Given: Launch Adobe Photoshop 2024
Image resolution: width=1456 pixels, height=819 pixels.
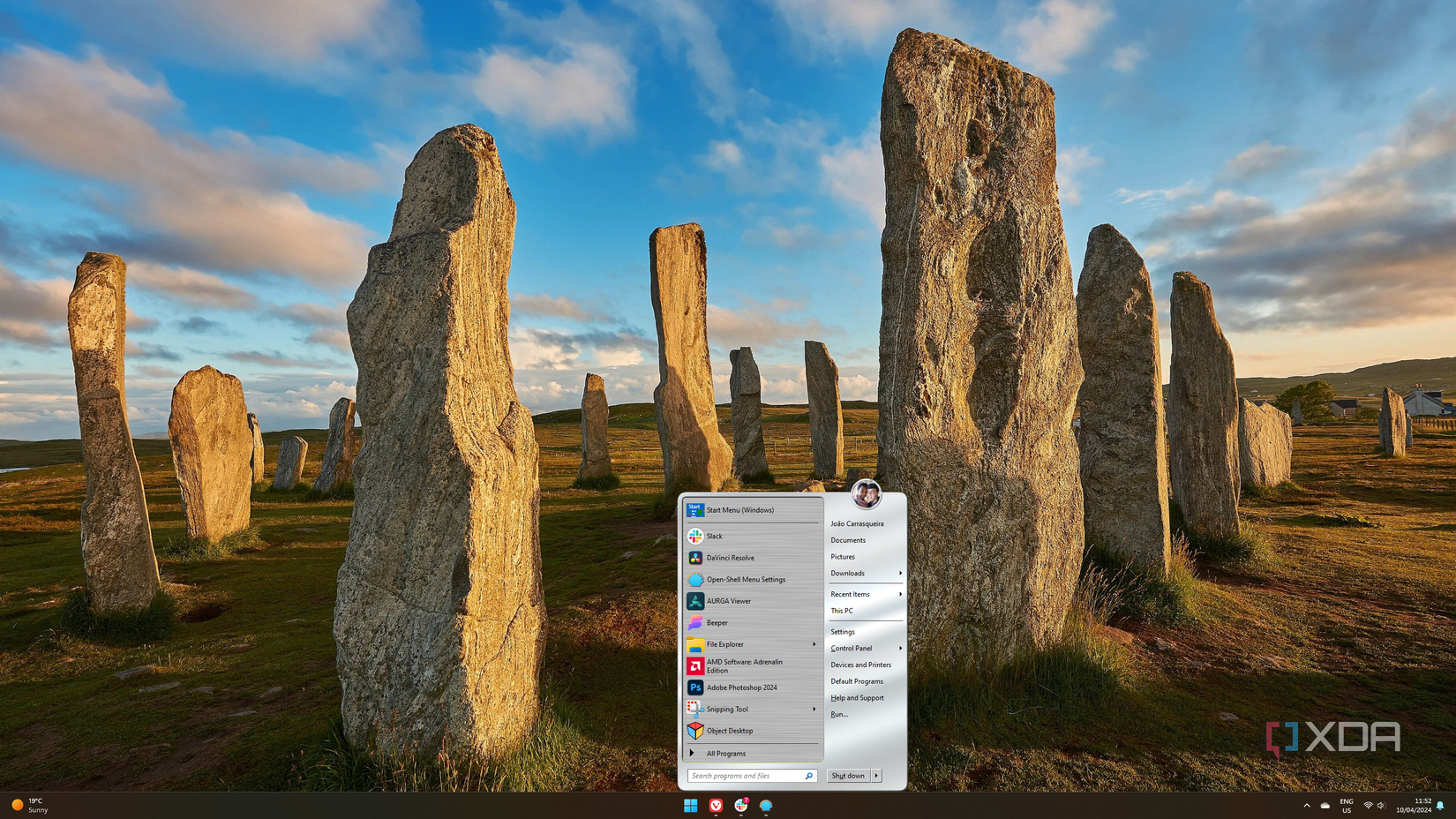Looking at the screenshot, I should tap(742, 687).
